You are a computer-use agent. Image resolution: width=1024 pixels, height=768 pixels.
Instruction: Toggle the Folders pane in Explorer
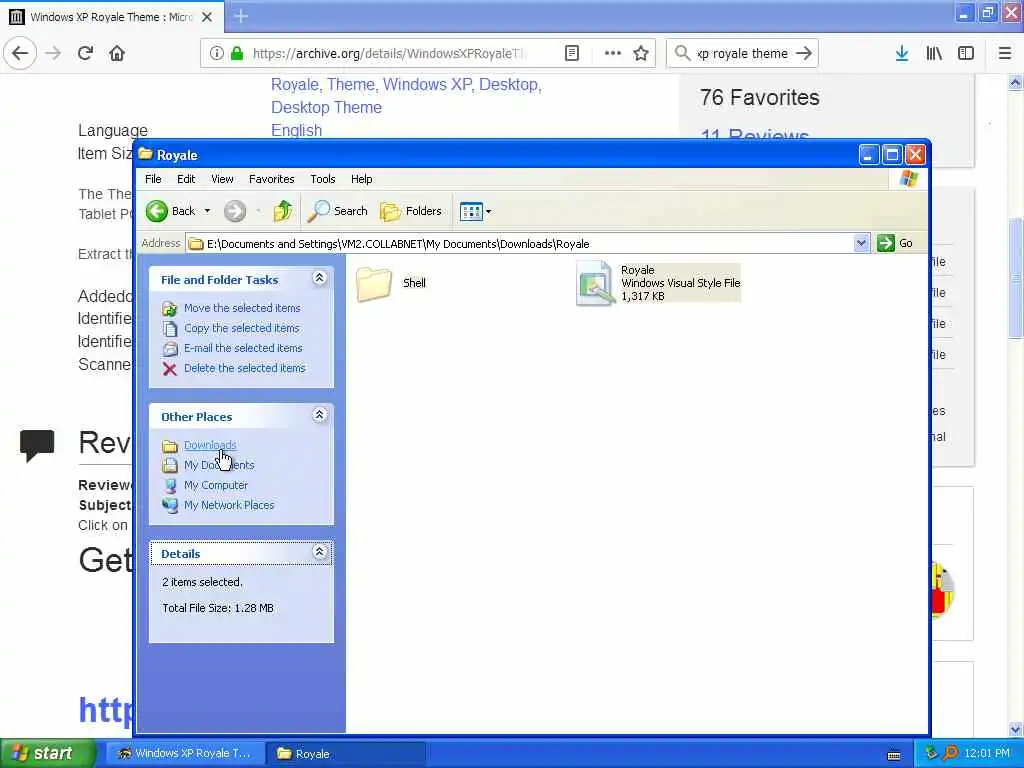click(411, 211)
